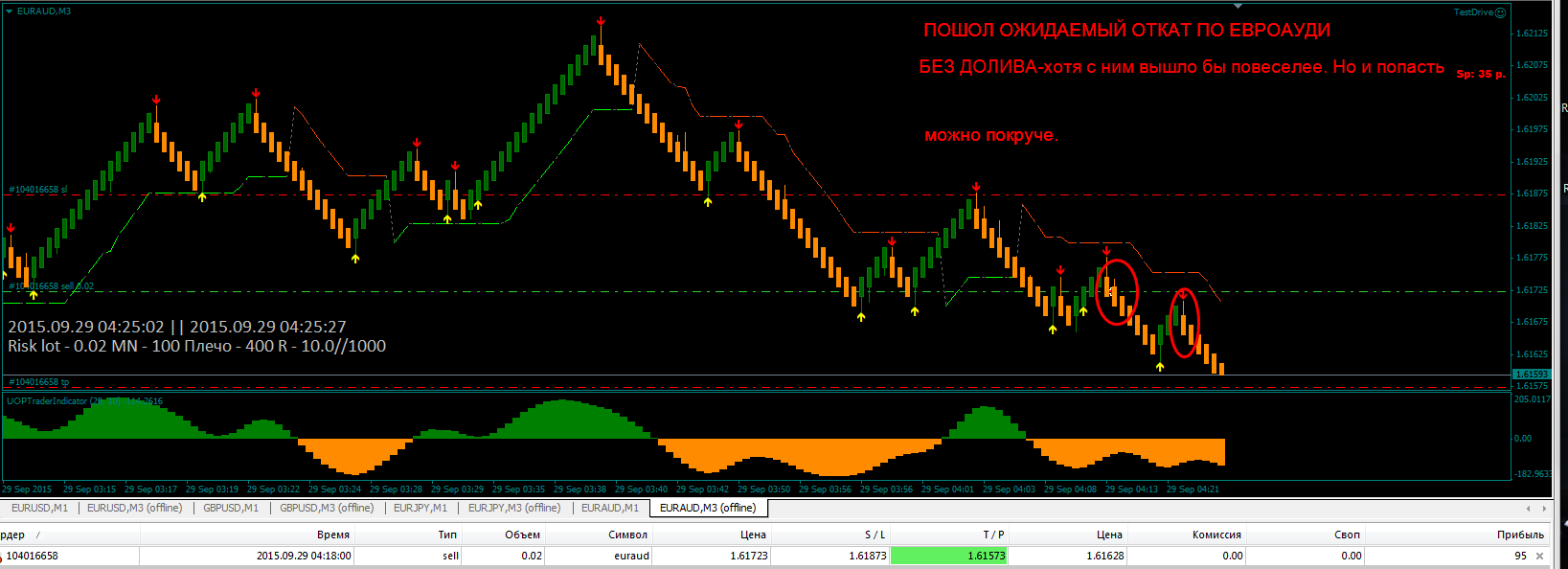The image size is (1568, 569).
Task: Close order 104016658 with the x button
Action: [x=1540, y=556]
